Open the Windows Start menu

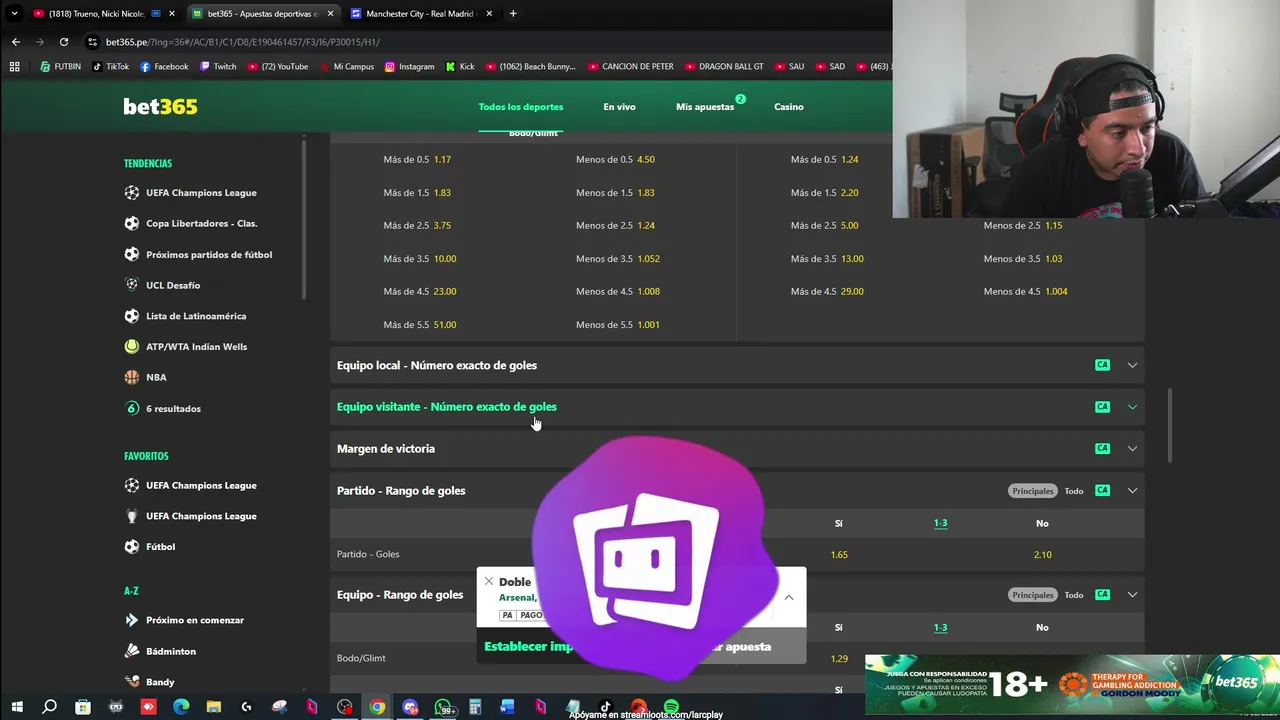coord(17,707)
